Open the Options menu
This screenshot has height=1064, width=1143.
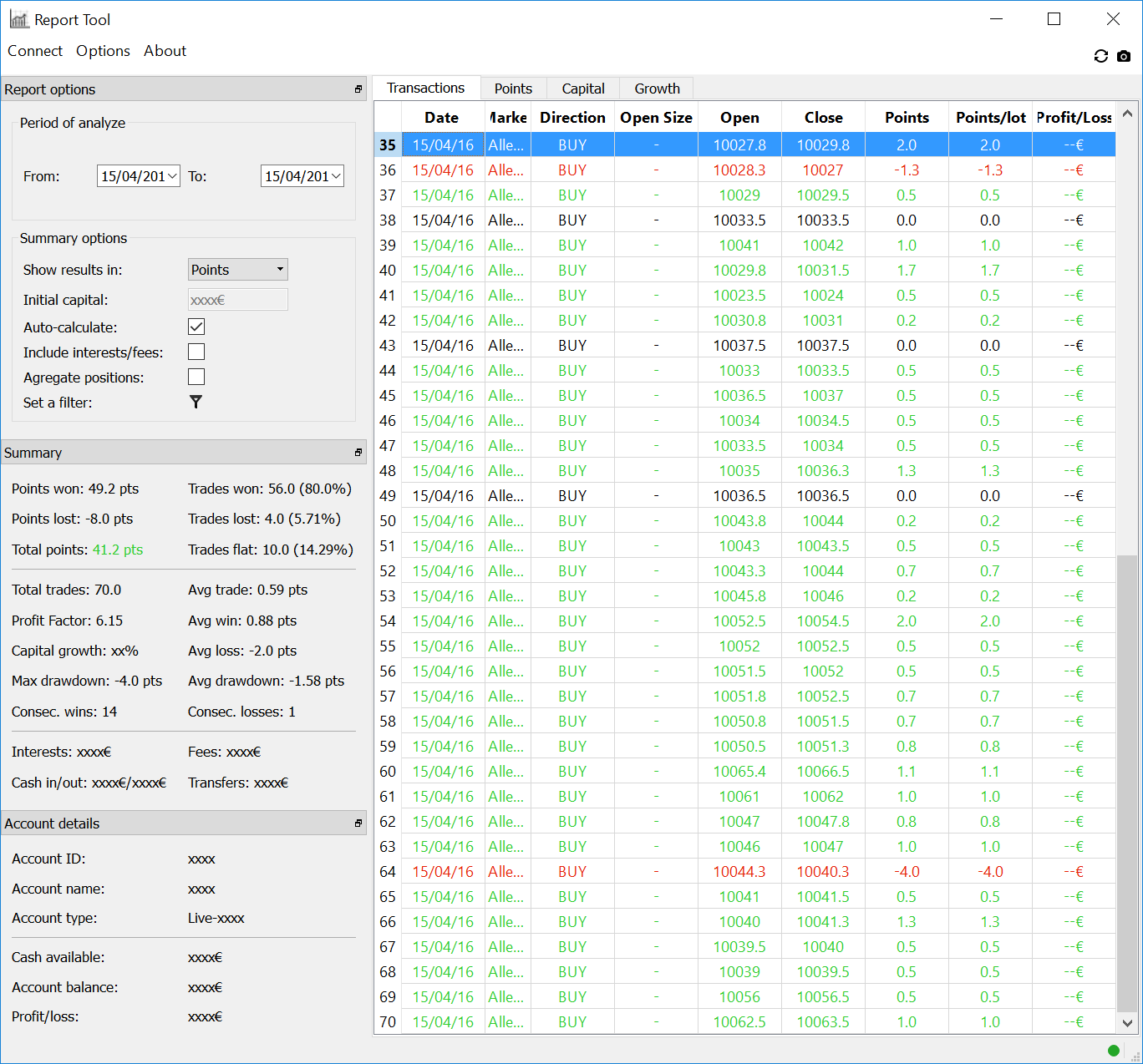(103, 51)
